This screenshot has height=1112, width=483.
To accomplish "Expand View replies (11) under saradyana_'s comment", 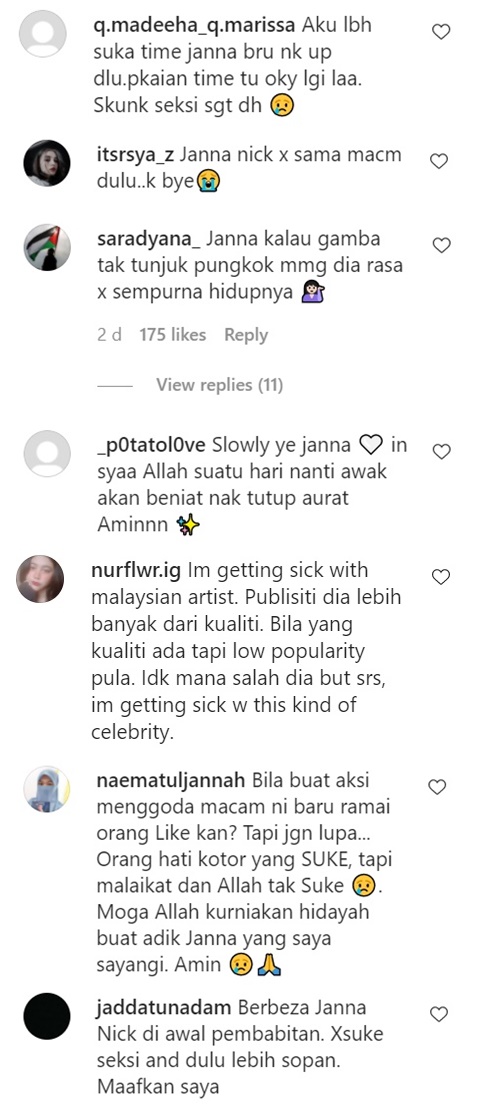I will [x=219, y=385].
